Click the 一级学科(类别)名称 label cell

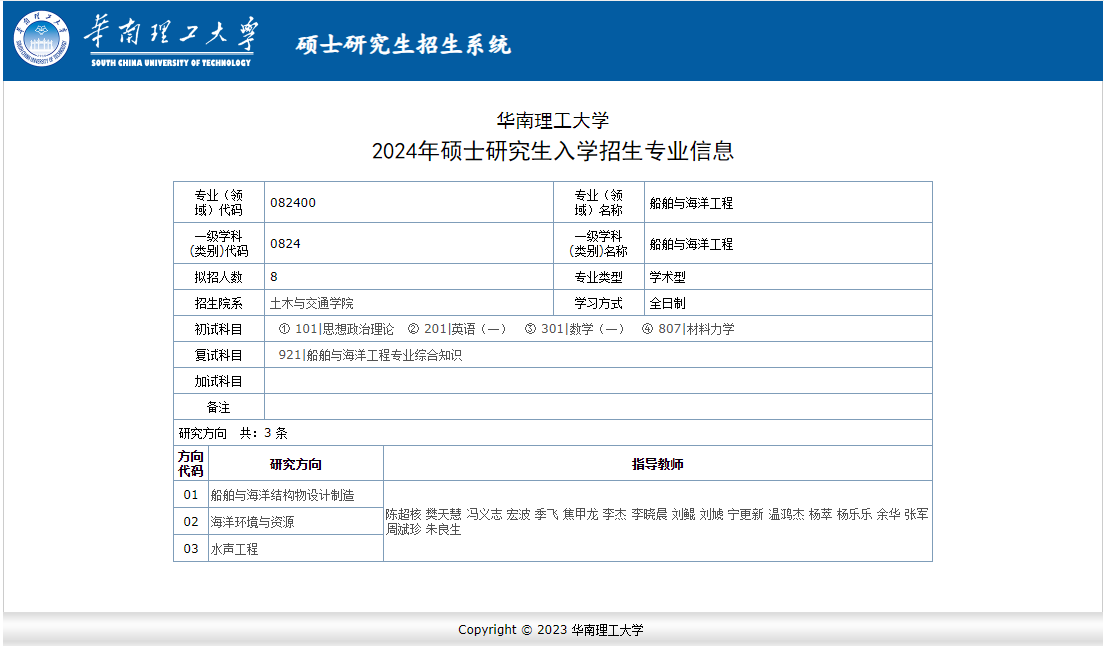(598, 243)
